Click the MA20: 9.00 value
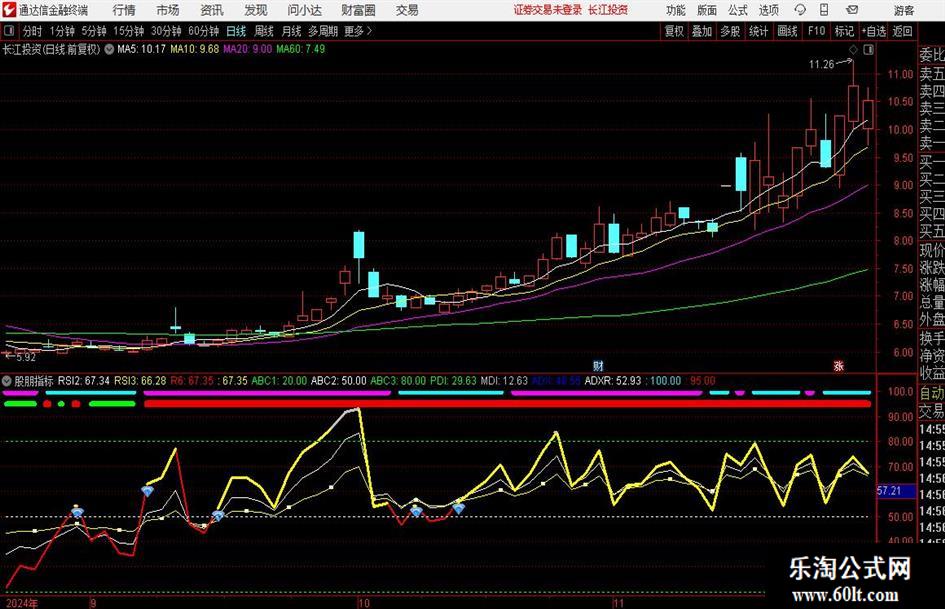Image resolution: width=945 pixels, height=609 pixels. pos(247,49)
